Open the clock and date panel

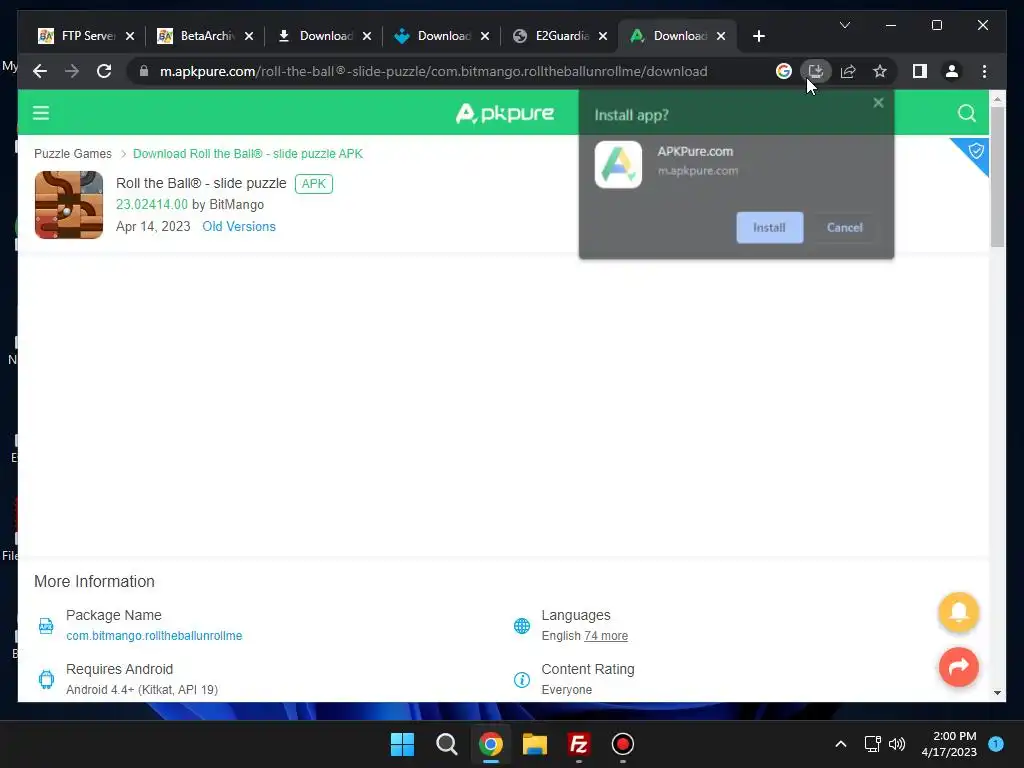click(949, 744)
